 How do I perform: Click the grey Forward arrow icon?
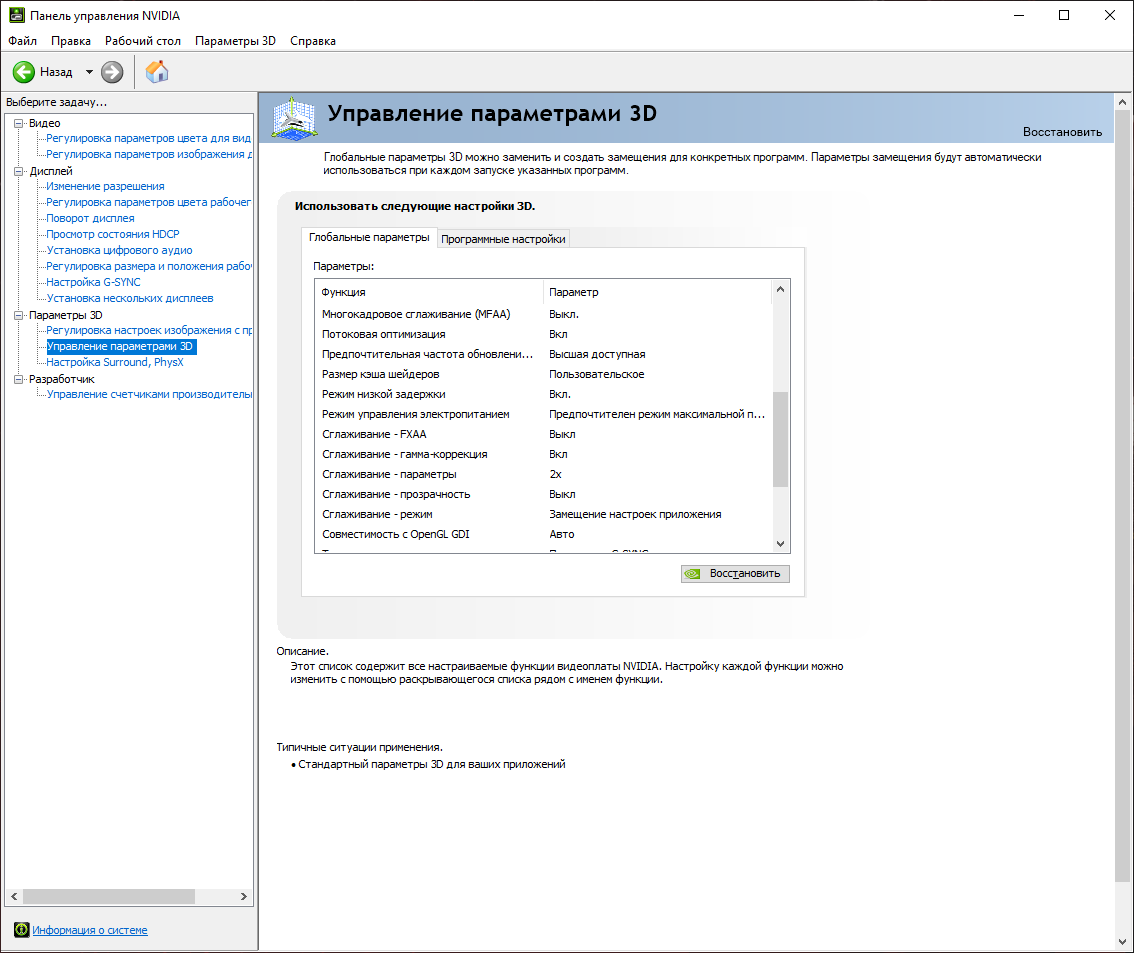coord(112,72)
